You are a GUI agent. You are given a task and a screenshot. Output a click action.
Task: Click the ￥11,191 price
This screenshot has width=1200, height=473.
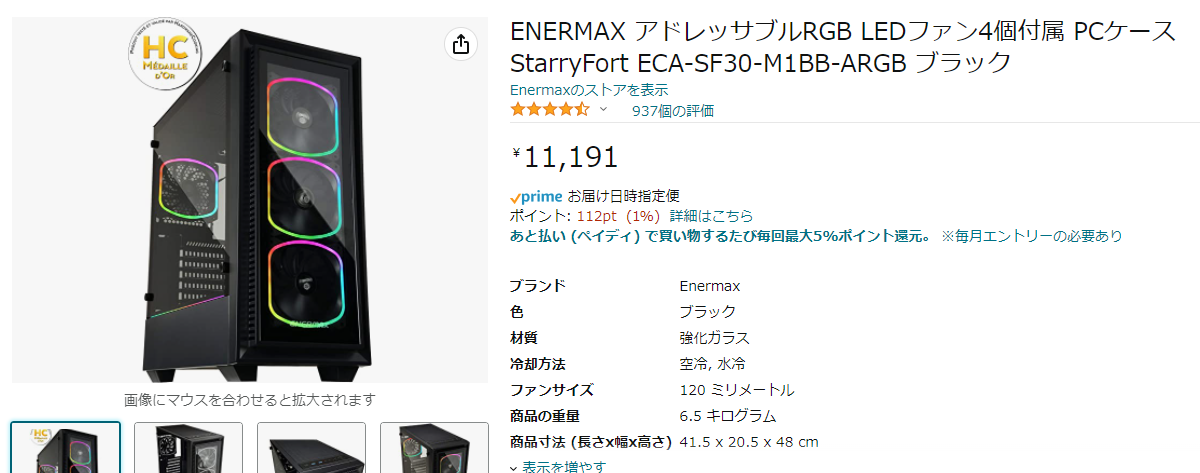coord(565,156)
